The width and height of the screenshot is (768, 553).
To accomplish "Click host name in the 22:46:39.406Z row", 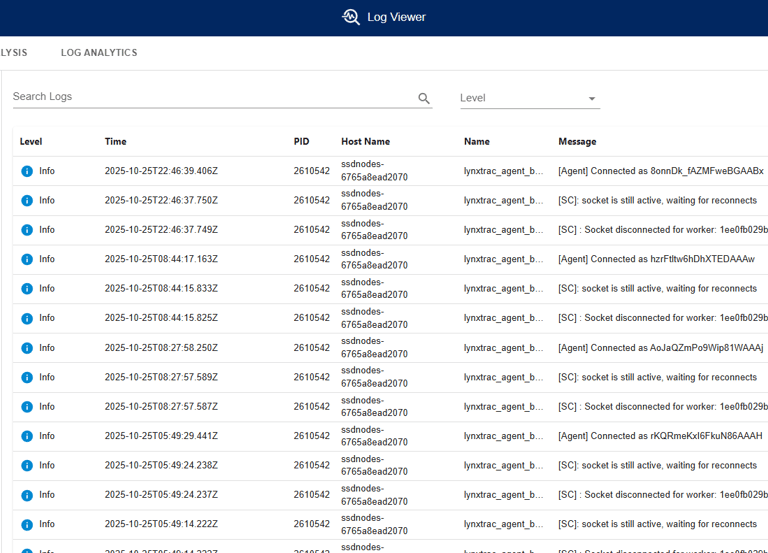I will click(374, 170).
